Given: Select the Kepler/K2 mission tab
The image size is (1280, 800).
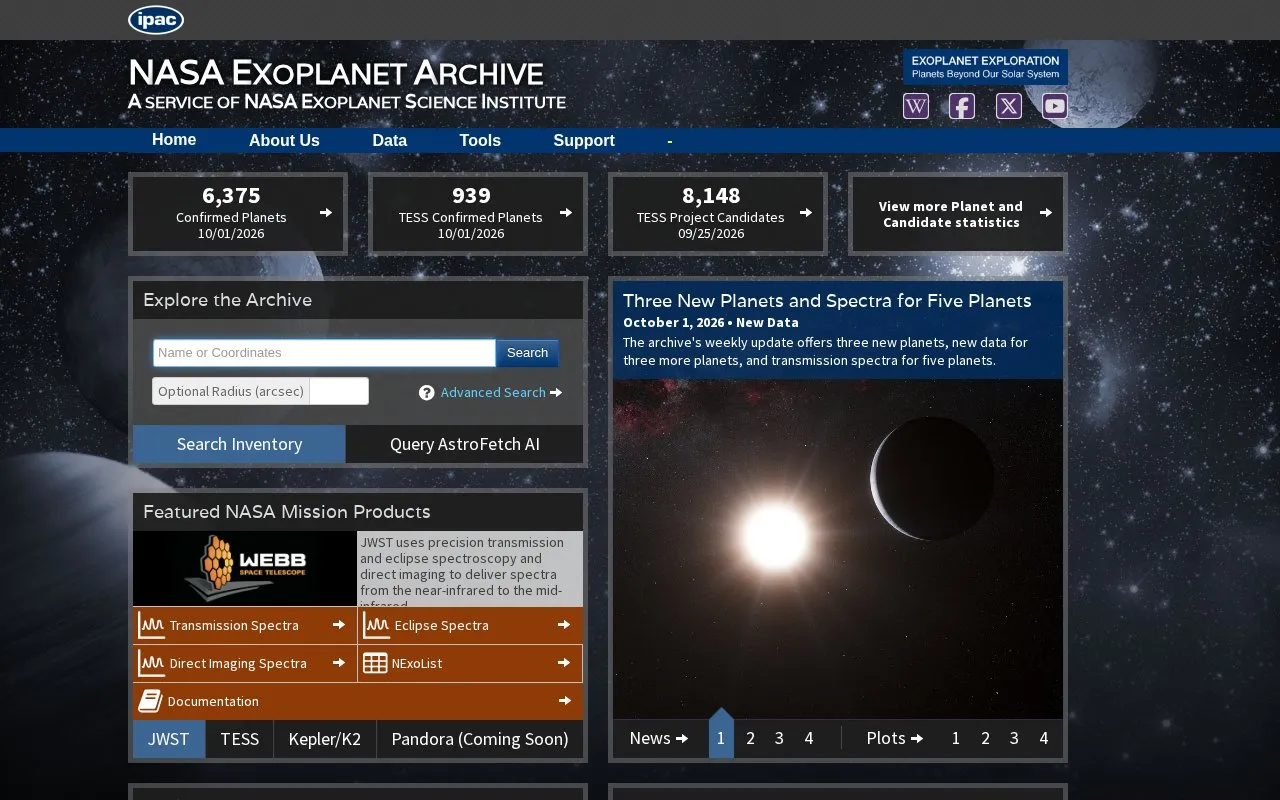Looking at the screenshot, I should click(325, 739).
